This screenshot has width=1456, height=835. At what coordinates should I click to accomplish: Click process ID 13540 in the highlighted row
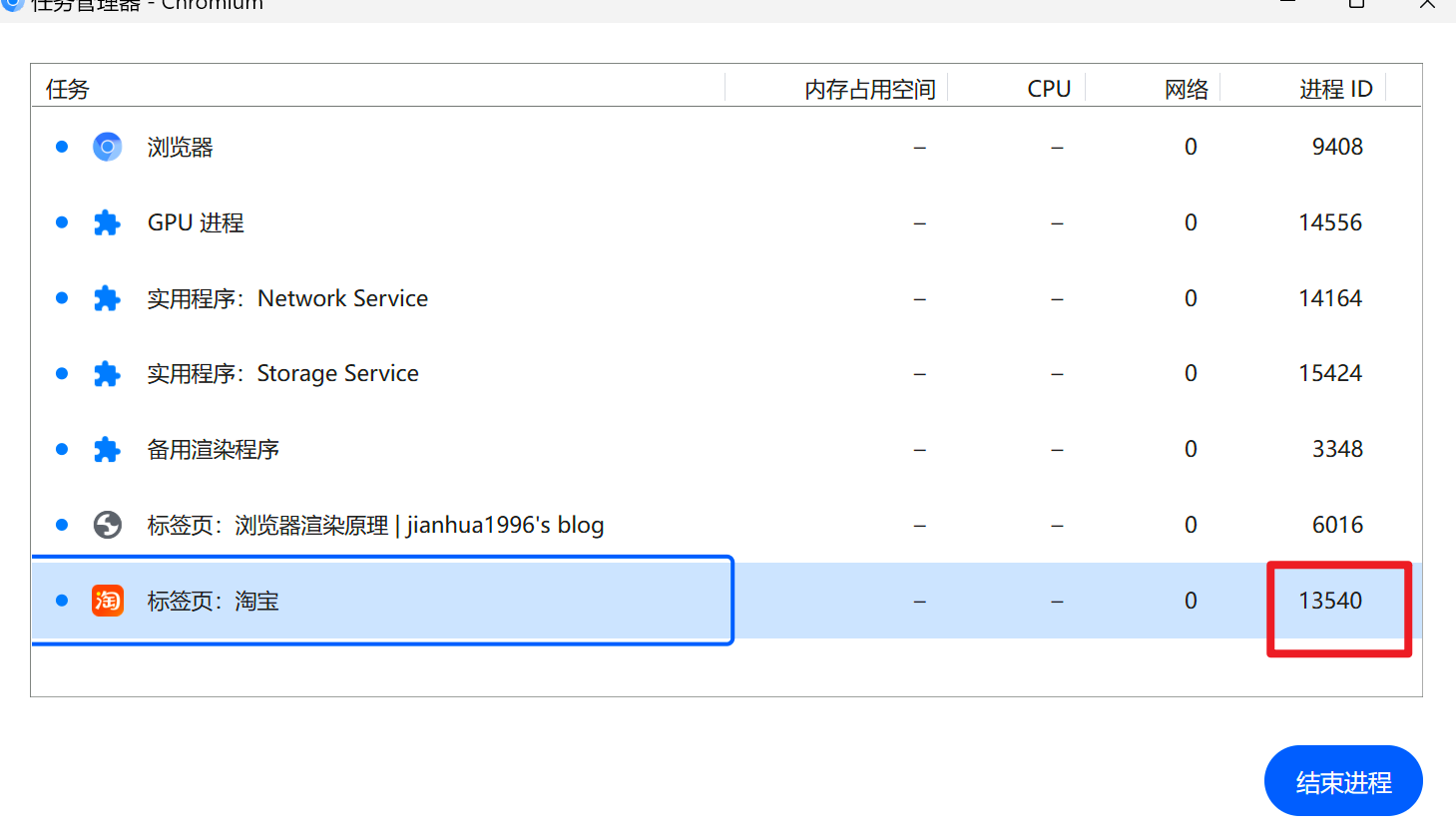[x=1329, y=601]
